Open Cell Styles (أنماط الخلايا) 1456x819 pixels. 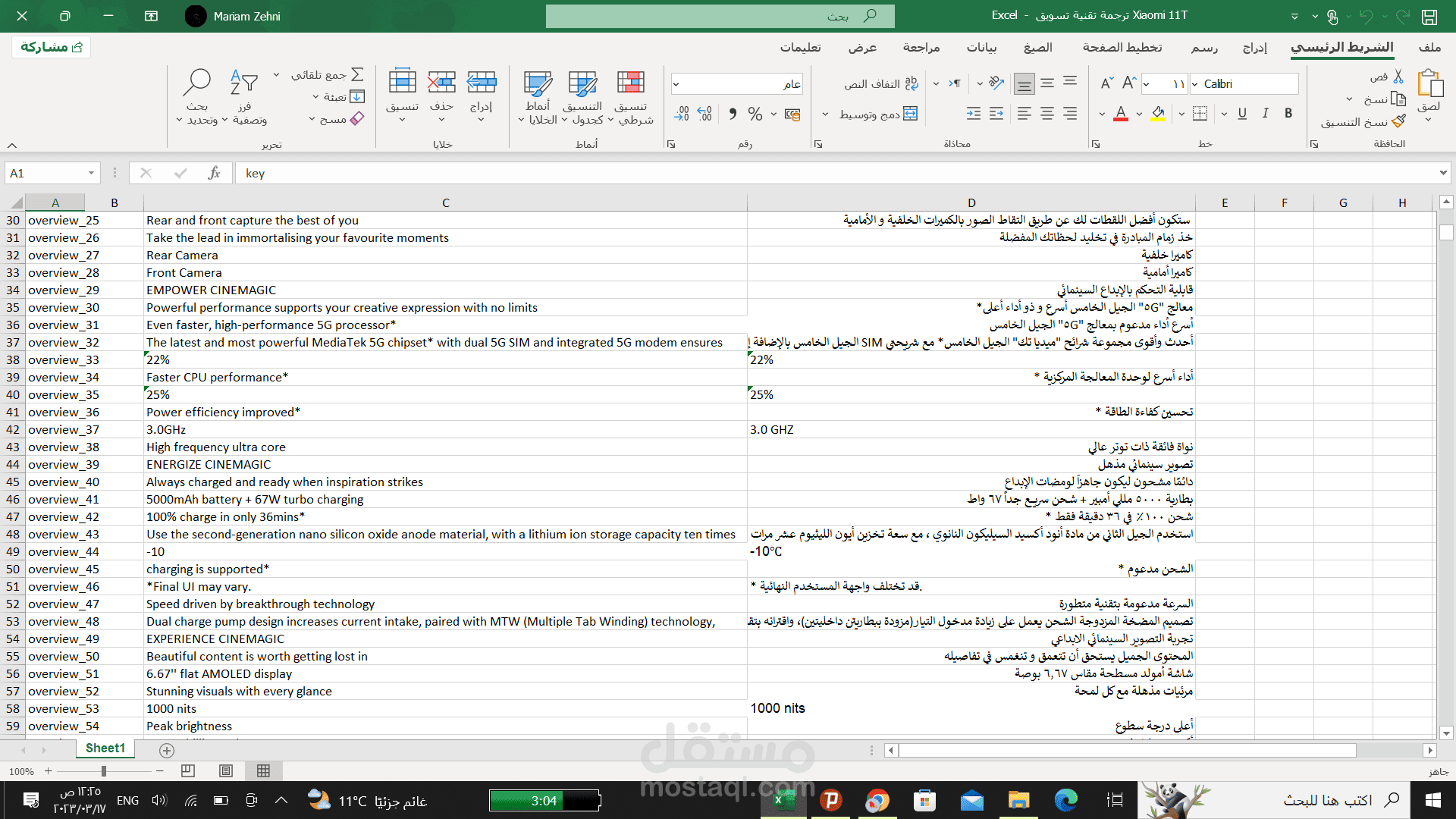pyautogui.click(x=538, y=97)
